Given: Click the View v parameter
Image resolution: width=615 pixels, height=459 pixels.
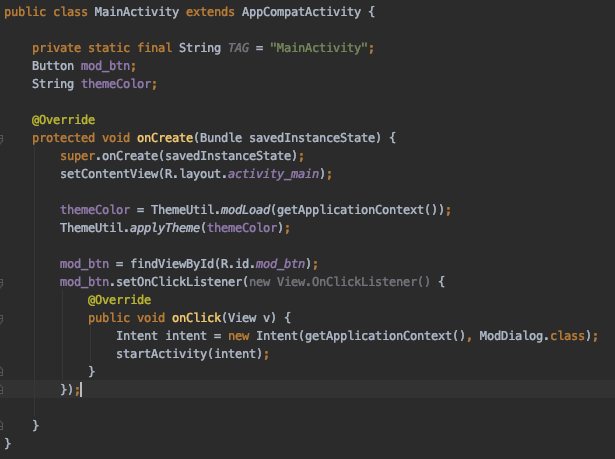Looking at the screenshot, I should (249, 318).
